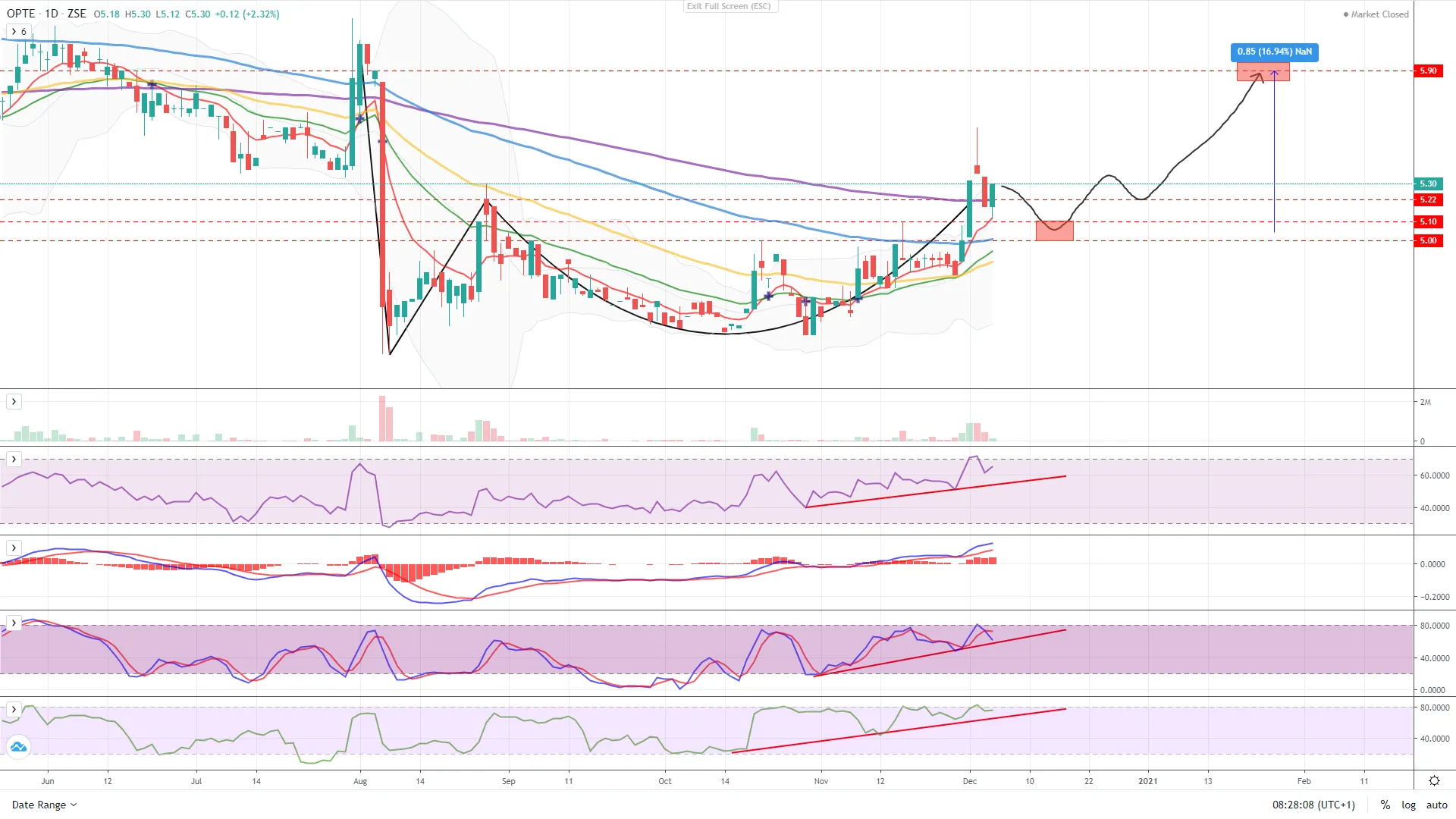
Task: Toggle the auto scale mode
Action: (1436, 805)
